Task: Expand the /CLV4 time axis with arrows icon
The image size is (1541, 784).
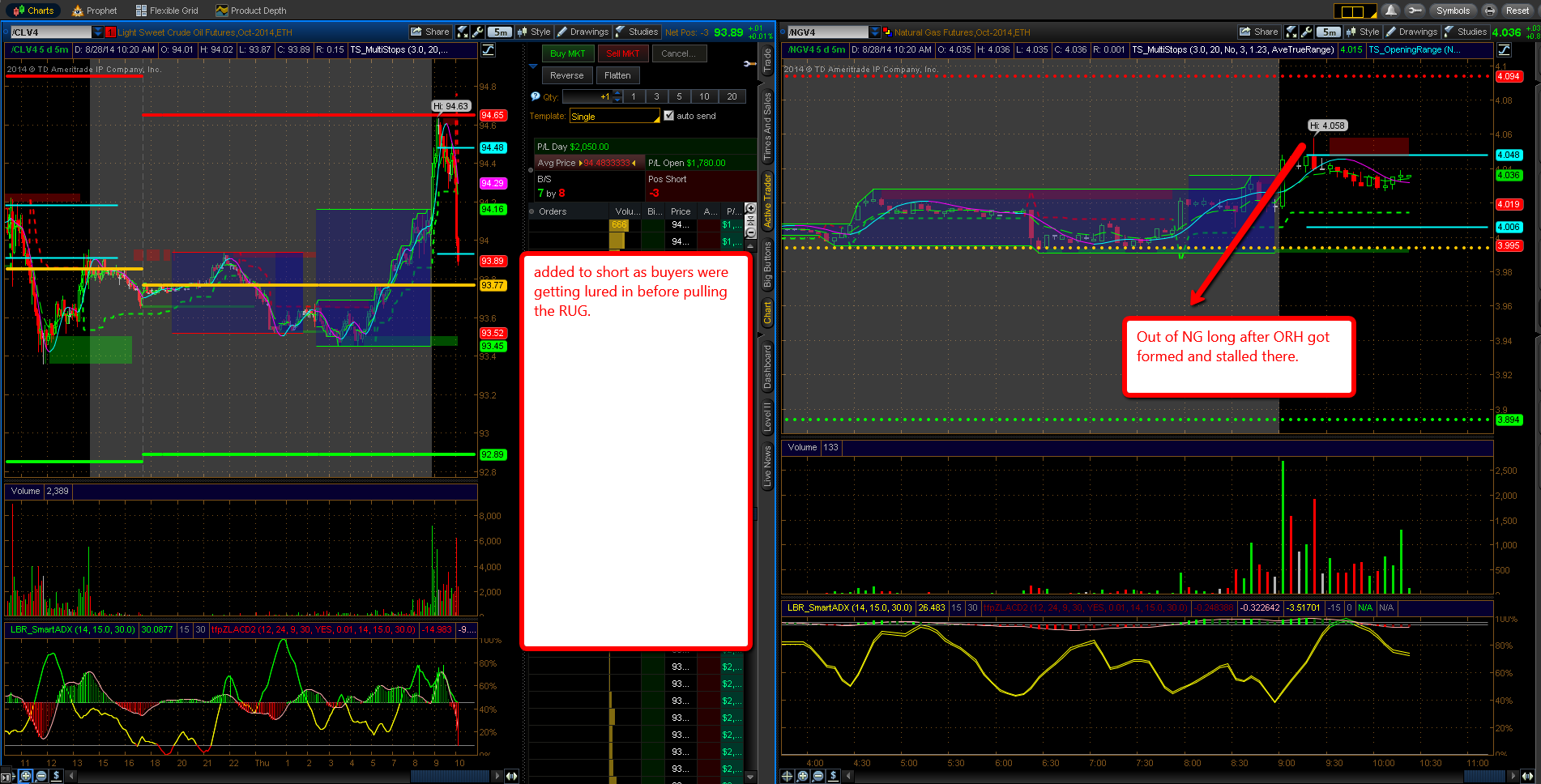Action: [512, 776]
